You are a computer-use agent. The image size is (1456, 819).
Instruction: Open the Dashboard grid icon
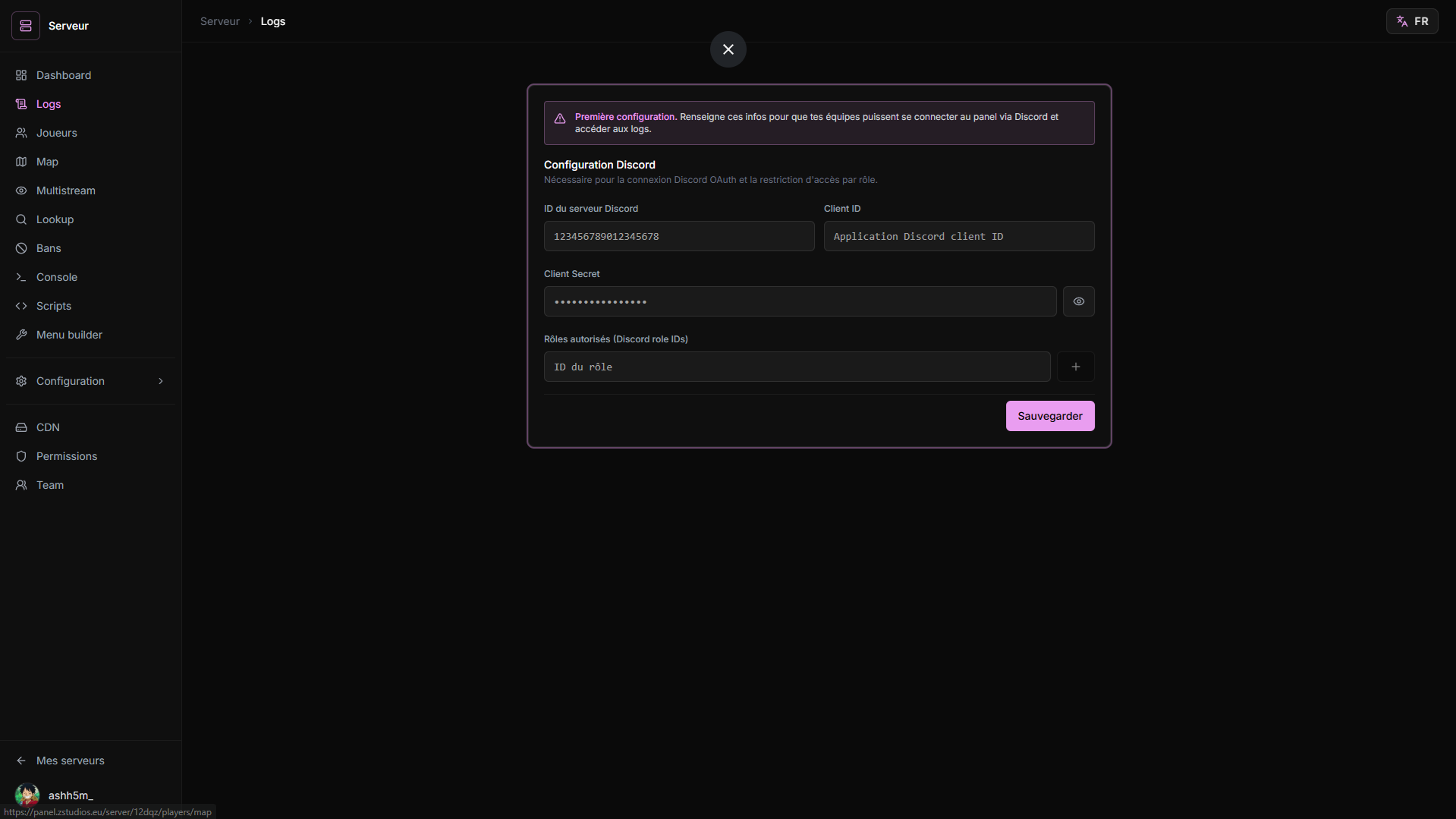(x=21, y=75)
